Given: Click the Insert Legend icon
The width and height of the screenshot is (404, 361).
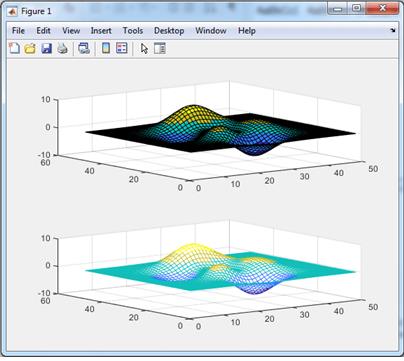Looking at the screenshot, I should (x=122, y=49).
